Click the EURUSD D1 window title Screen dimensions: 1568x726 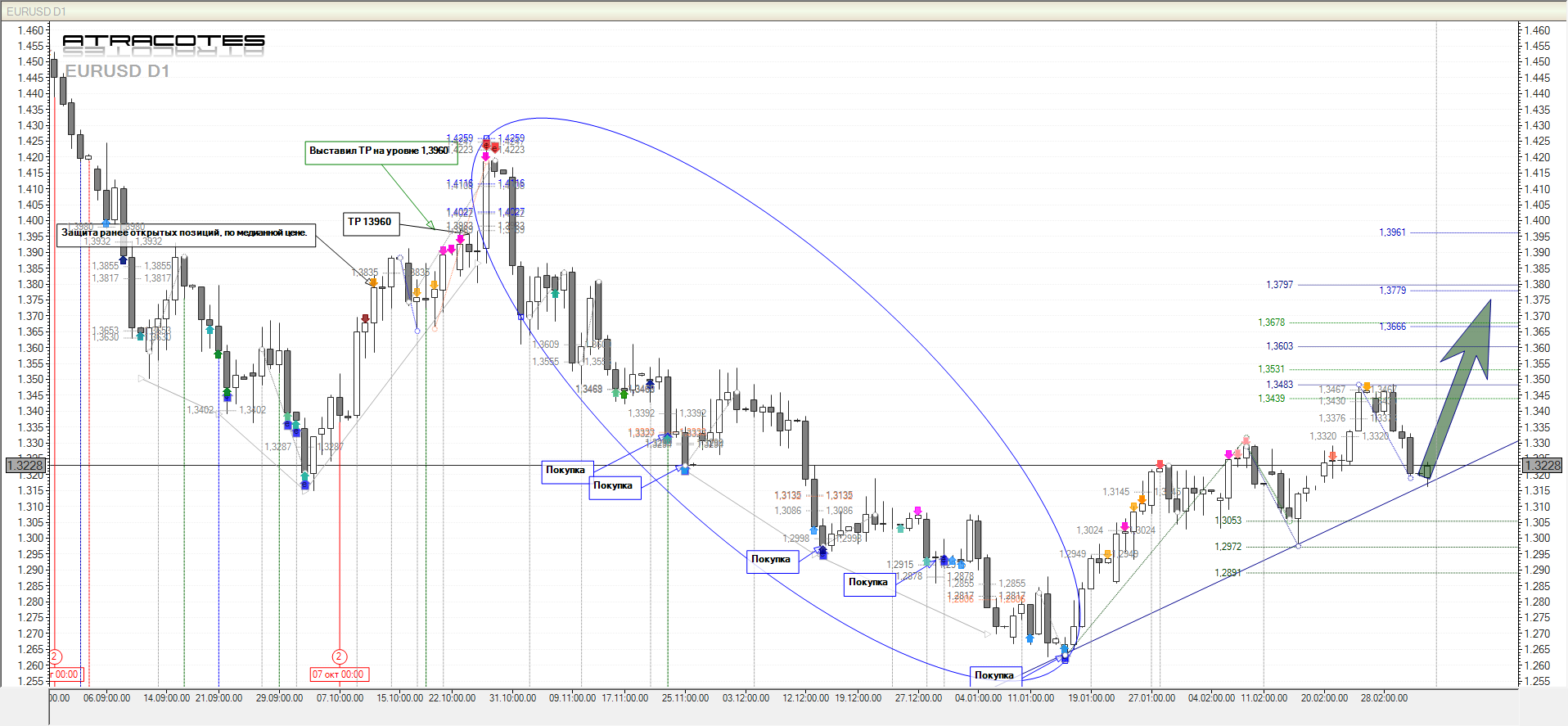point(37,11)
